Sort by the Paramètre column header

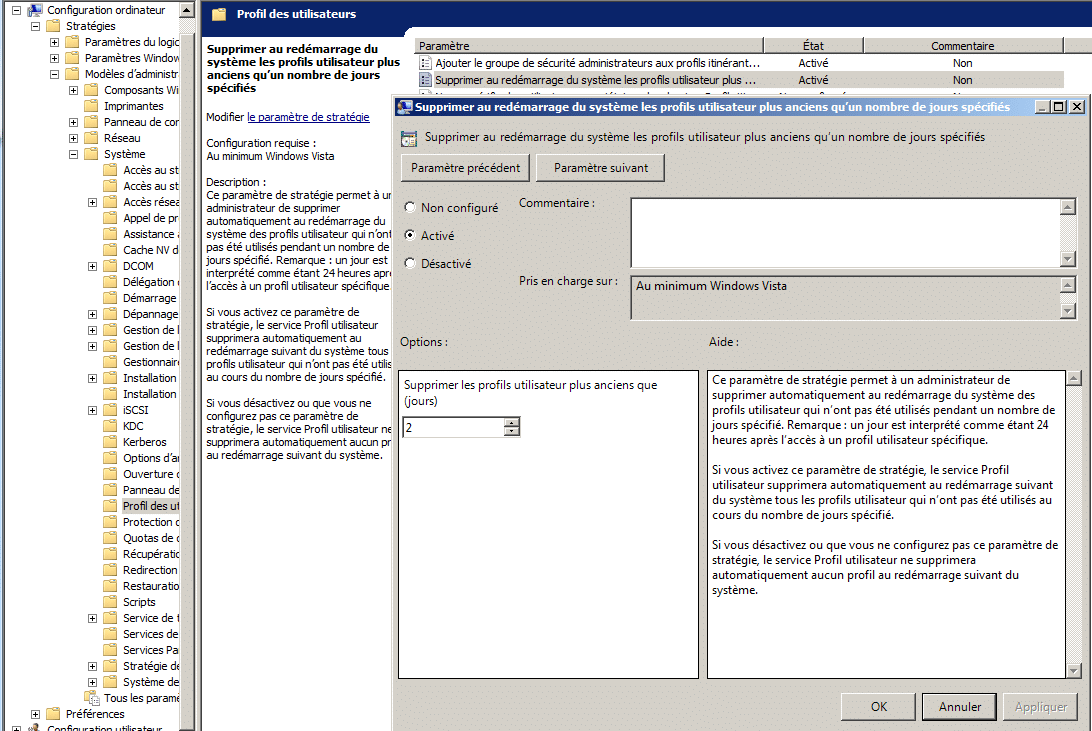click(x=589, y=46)
